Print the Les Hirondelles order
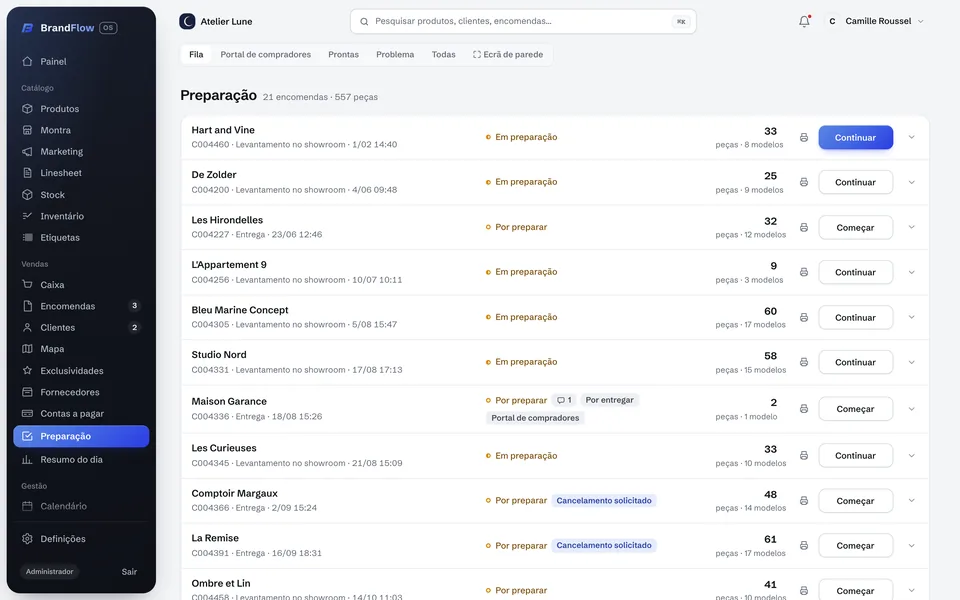The width and height of the screenshot is (960, 600). [x=804, y=228]
